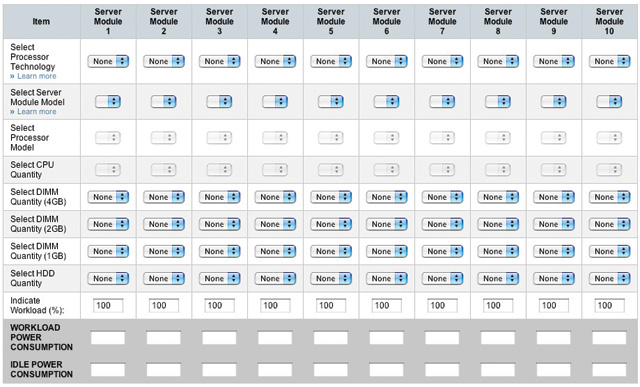Open Server Module Model dropdown for Module 10
The image size is (640, 387).
[x=609, y=102]
